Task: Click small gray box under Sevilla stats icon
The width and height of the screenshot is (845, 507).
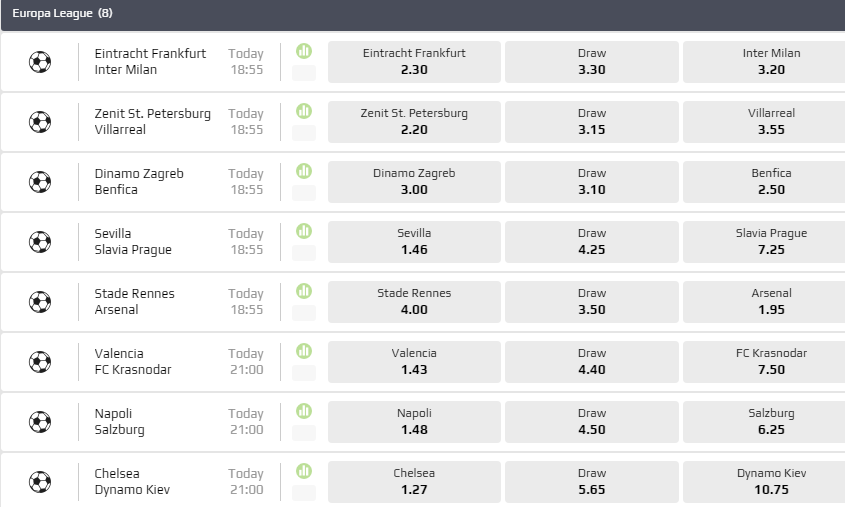Action: (x=304, y=253)
